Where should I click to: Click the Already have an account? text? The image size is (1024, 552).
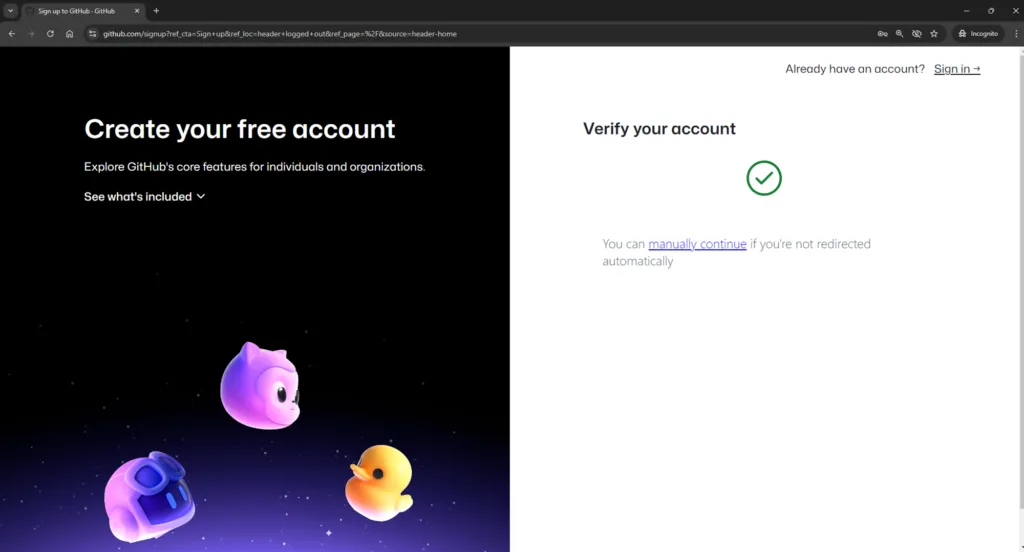point(855,69)
